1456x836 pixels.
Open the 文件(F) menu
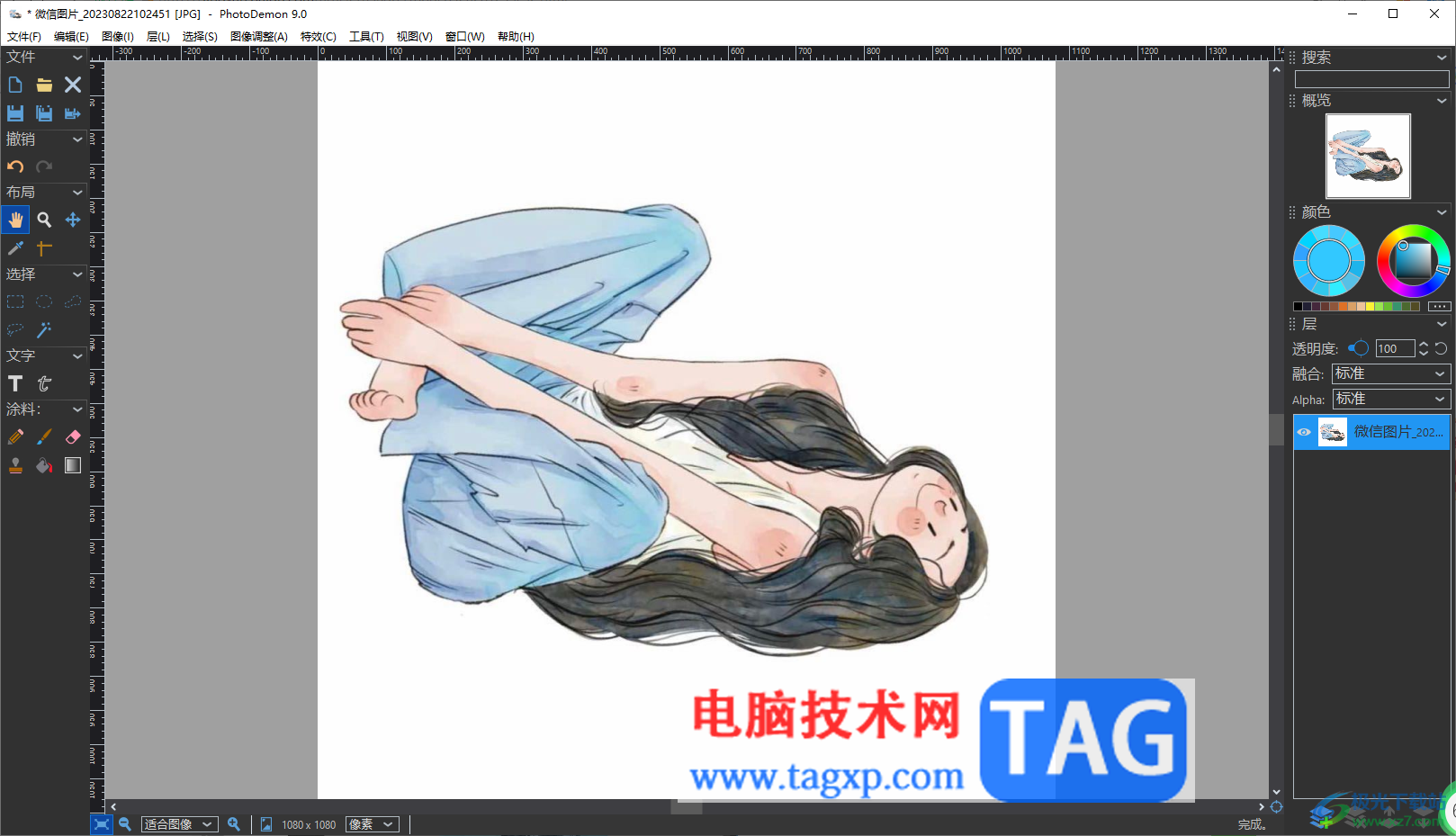coord(24,37)
